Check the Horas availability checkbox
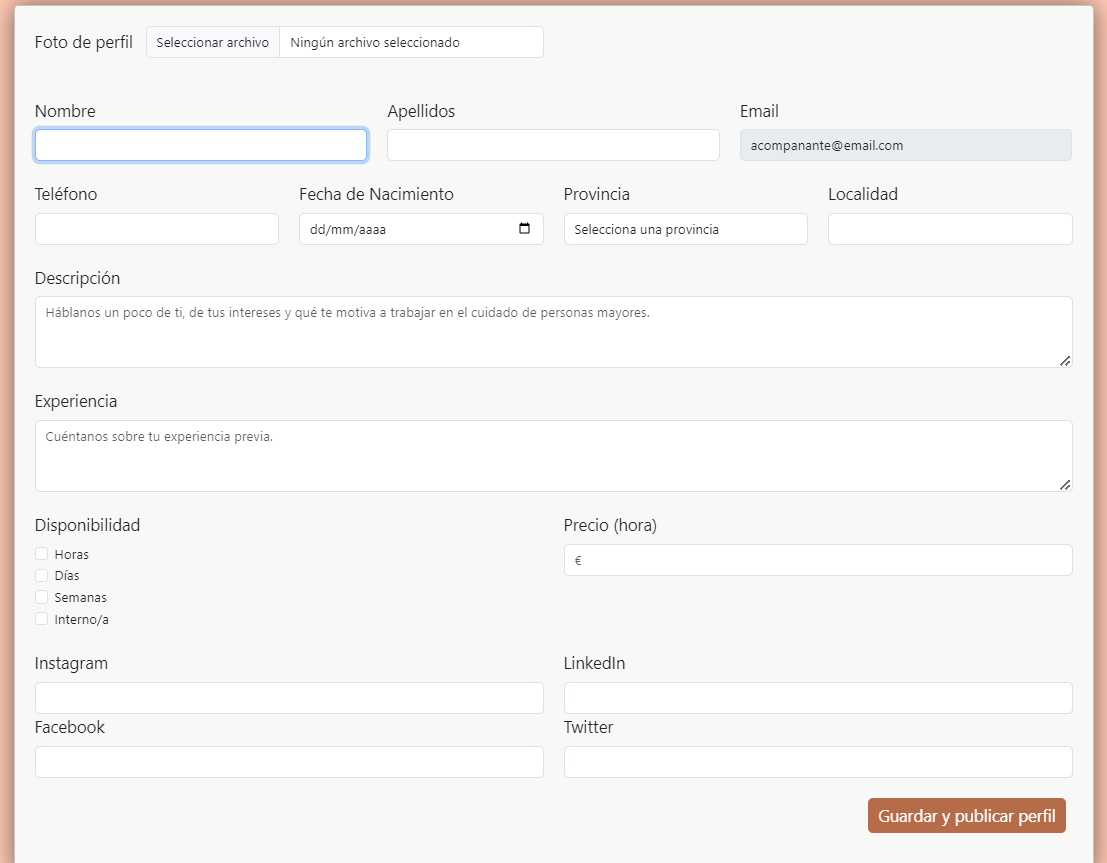The height and width of the screenshot is (863, 1107). coord(42,554)
